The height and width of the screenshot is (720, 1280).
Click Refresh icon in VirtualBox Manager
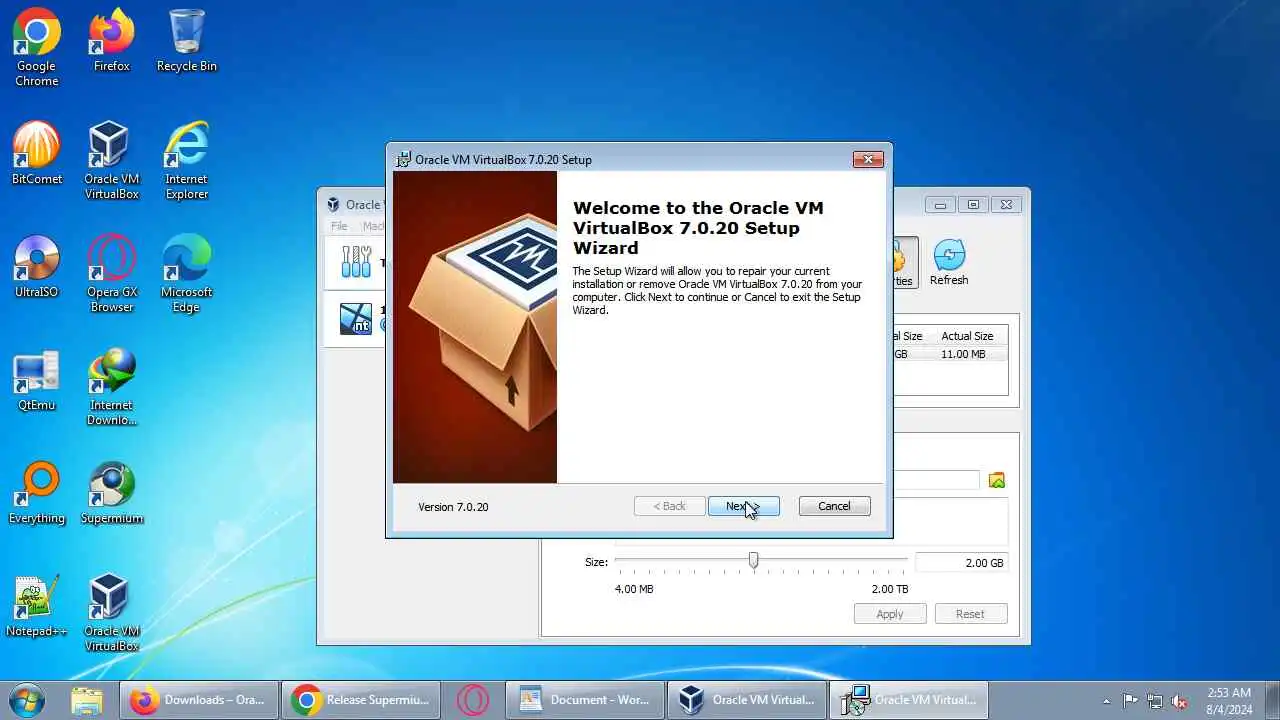(948, 263)
